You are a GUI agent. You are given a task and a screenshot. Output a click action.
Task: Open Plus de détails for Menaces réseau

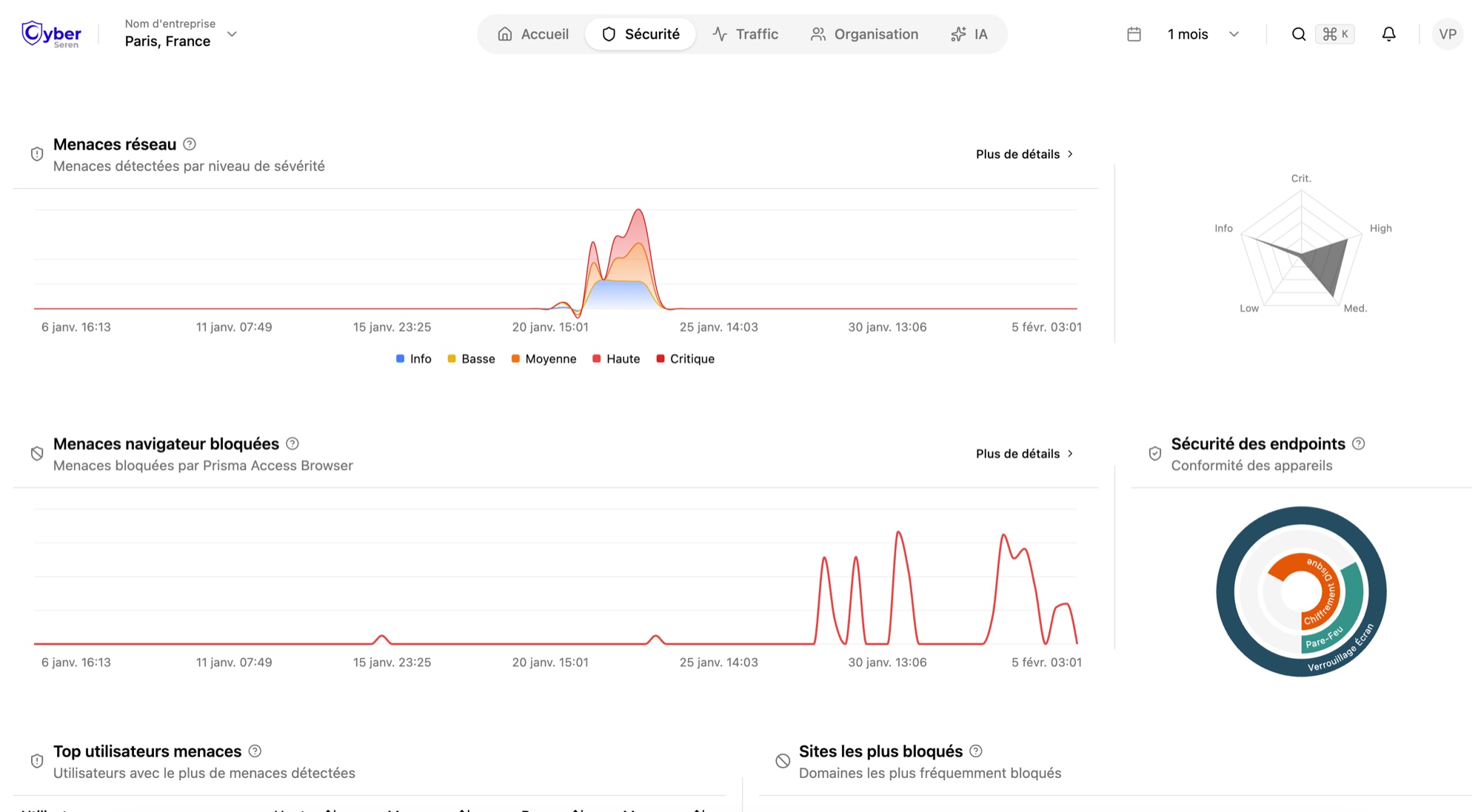click(1025, 154)
